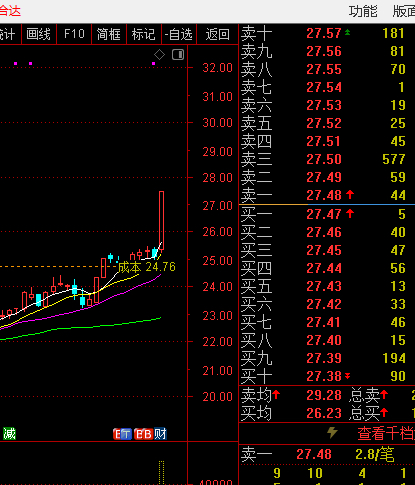Open the 画线 drawing tool

tap(39, 34)
